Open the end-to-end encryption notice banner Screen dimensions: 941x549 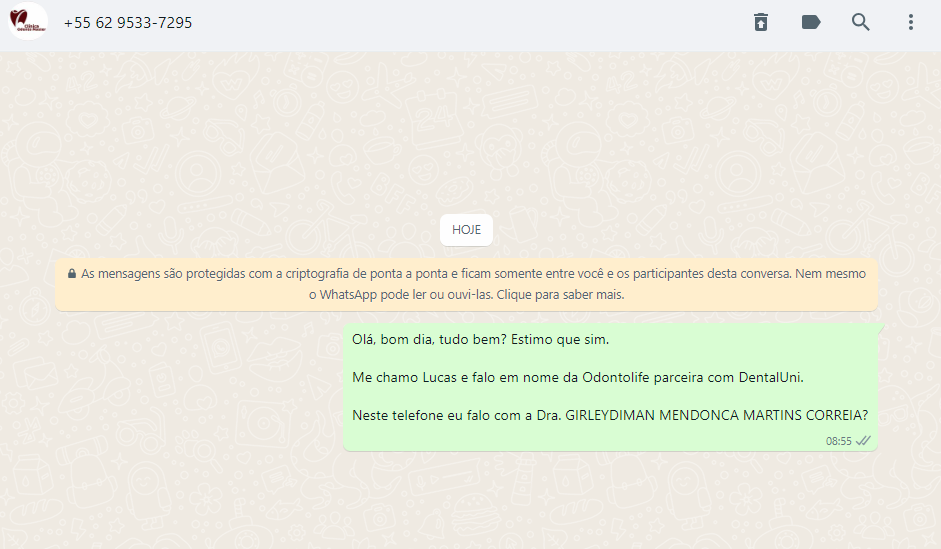(466, 284)
